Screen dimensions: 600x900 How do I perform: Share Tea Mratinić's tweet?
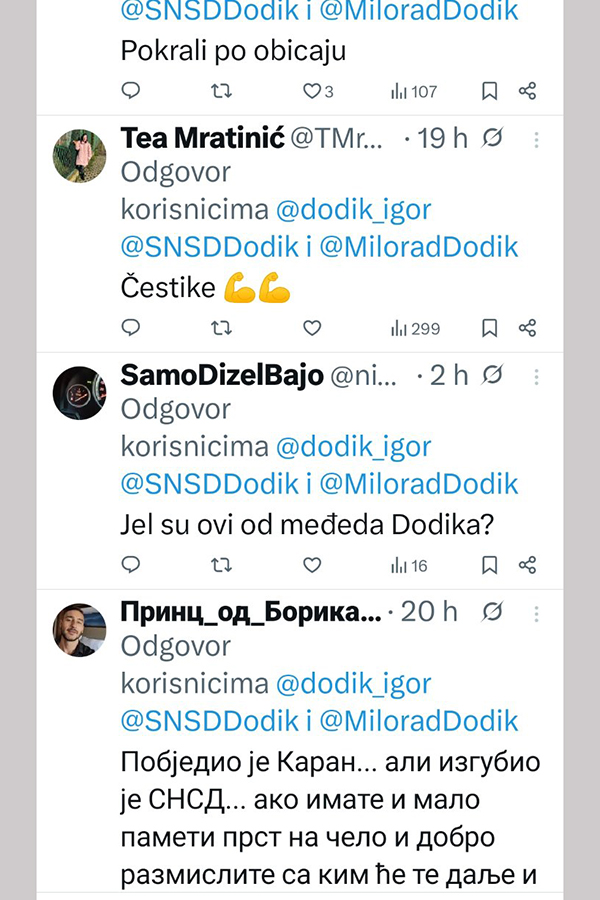pyautogui.click(x=528, y=328)
